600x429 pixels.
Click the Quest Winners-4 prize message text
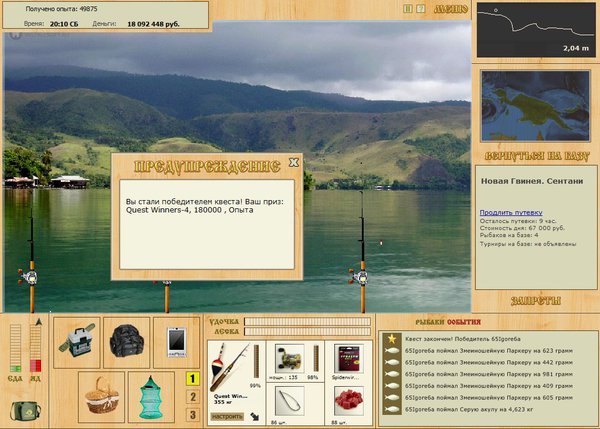tap(205, 206)
